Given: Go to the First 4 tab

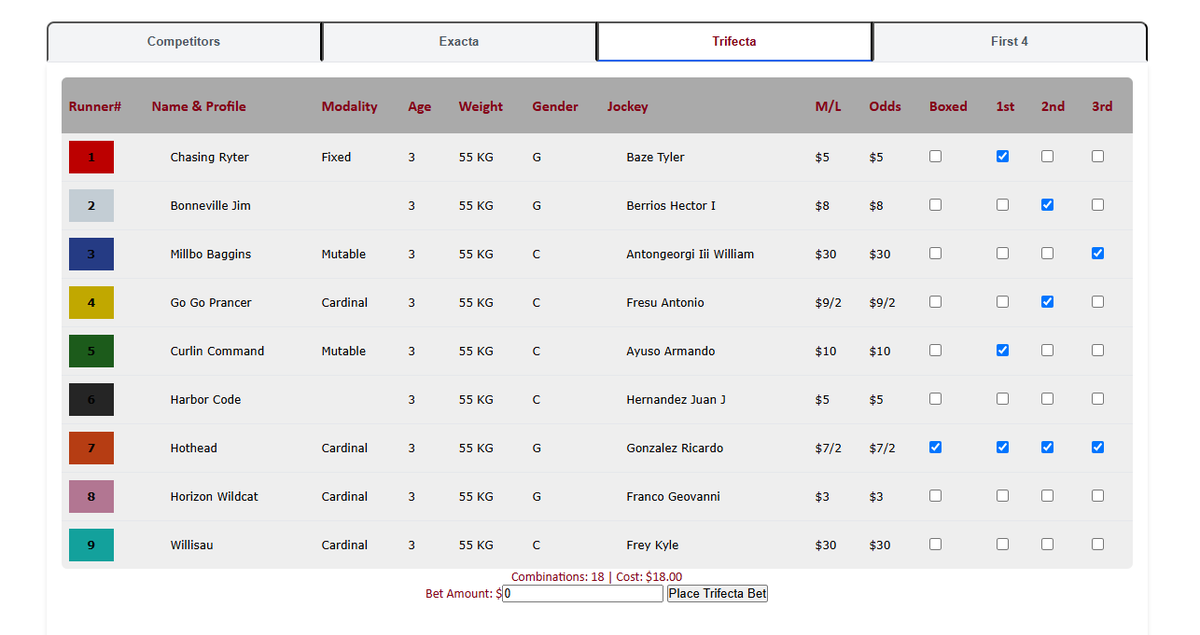Looking at the screenshot, I should (x=1009, y=42).
